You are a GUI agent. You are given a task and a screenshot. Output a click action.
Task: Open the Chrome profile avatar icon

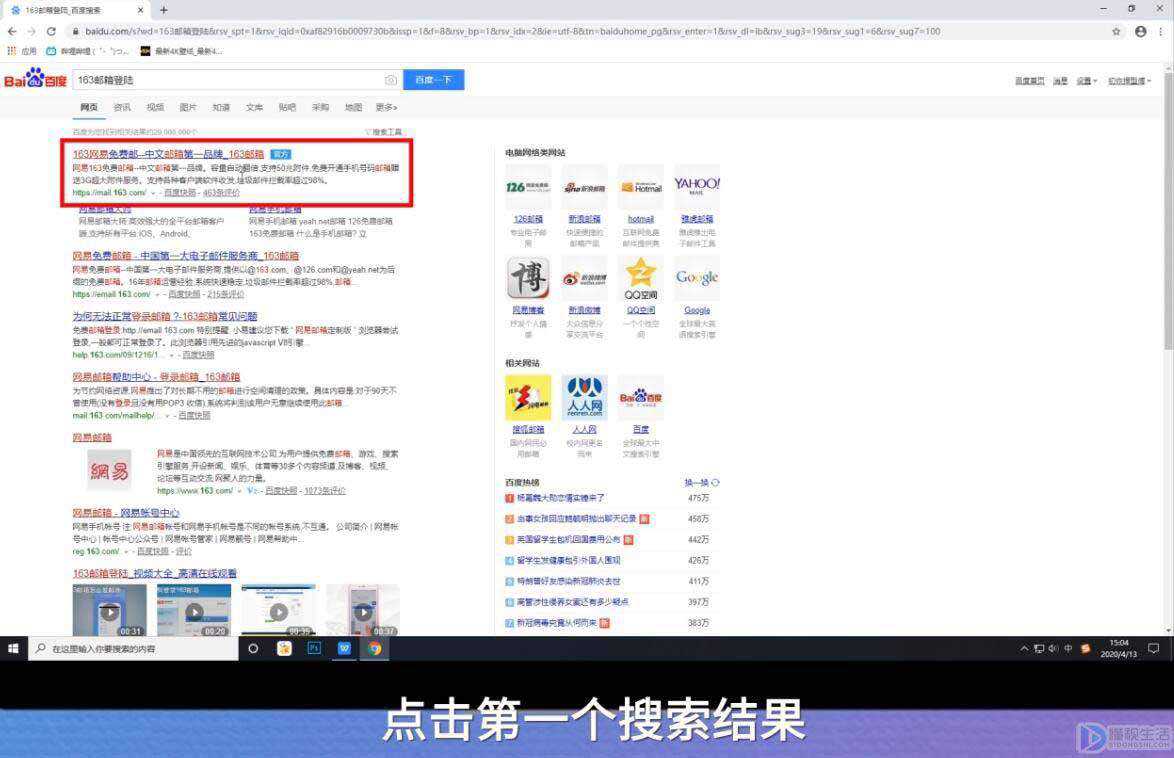[1140, 31]
